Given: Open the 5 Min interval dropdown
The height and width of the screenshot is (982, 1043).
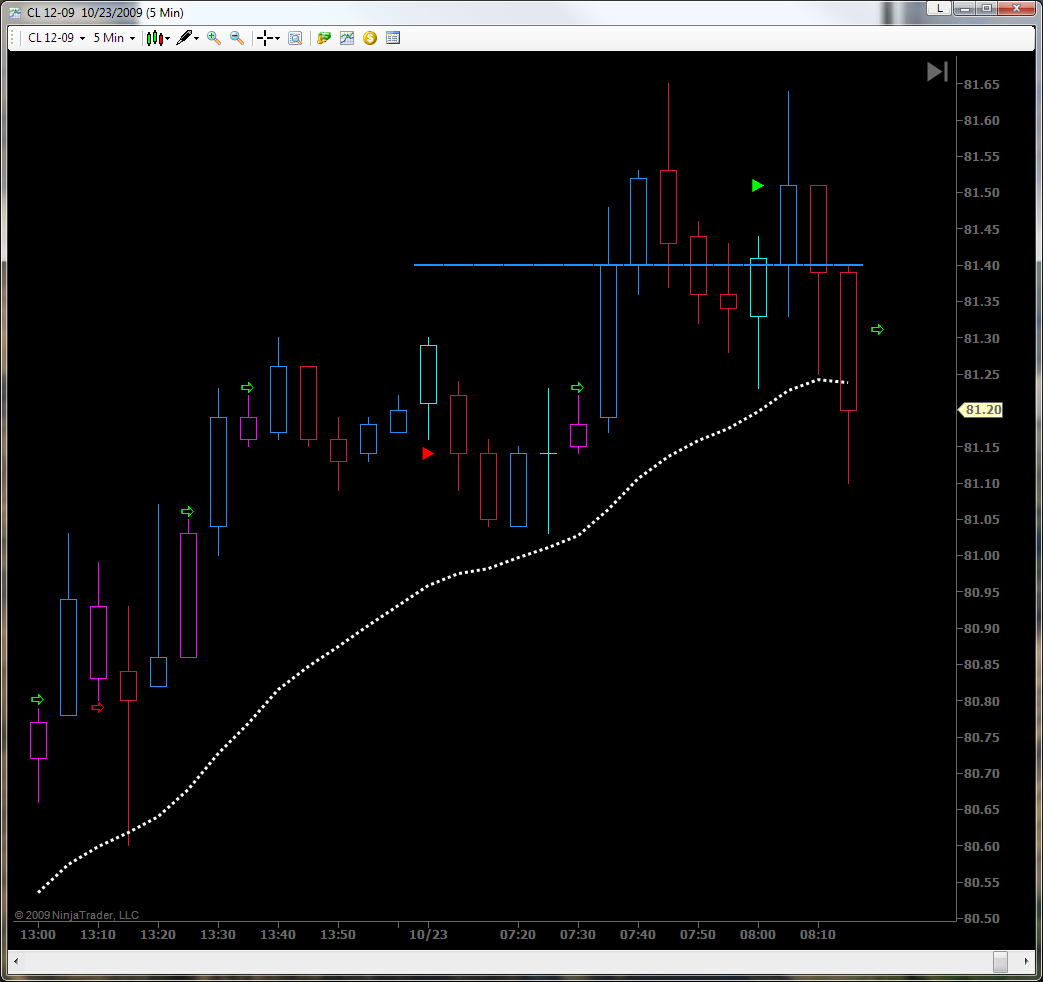Looking at the screenshot, I should [x=114, y=38].
